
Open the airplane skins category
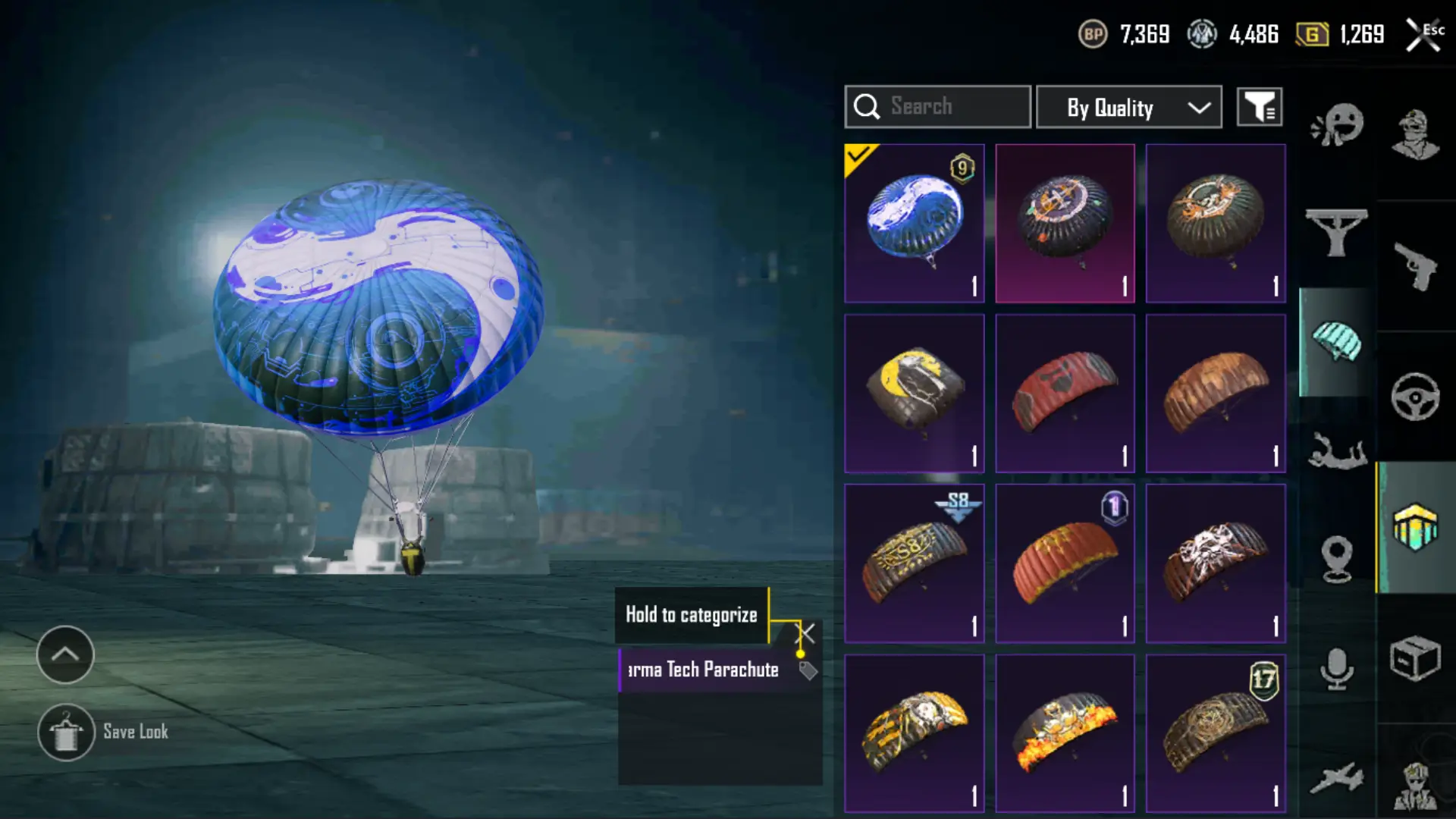(1337, 778)
